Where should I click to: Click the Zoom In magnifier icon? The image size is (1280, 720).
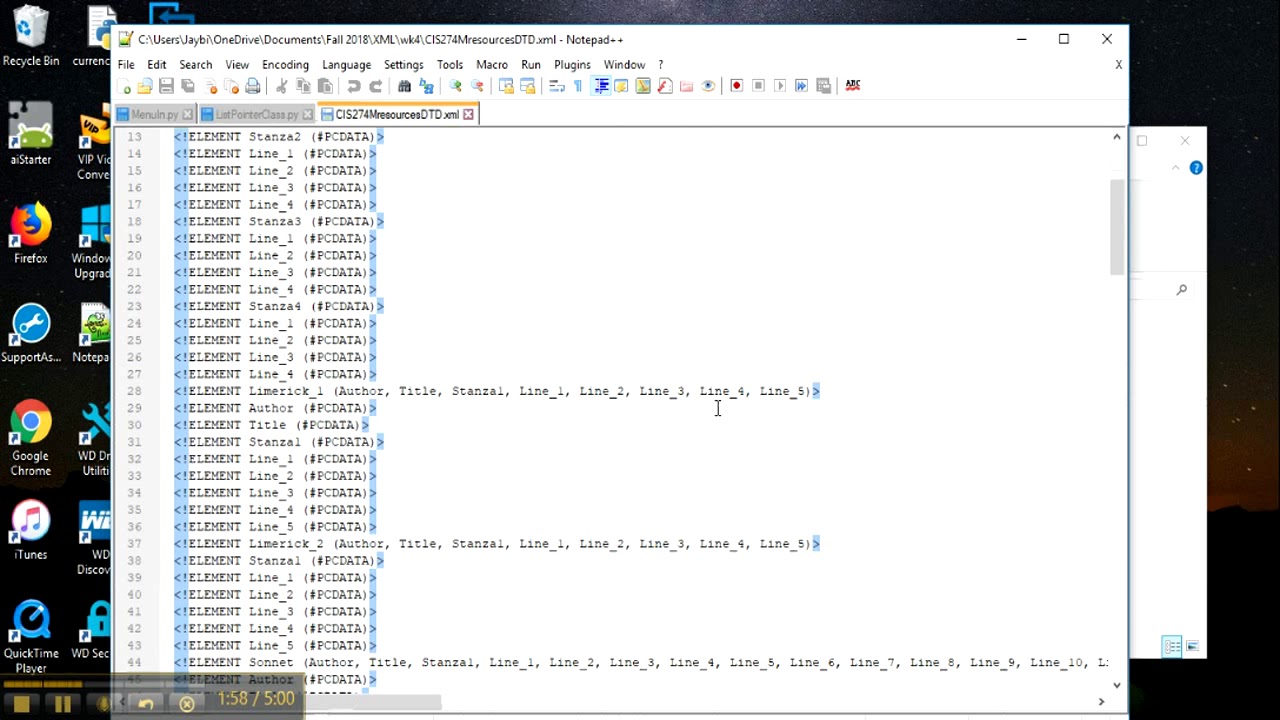pyautogui.click(x=455, y=86)
